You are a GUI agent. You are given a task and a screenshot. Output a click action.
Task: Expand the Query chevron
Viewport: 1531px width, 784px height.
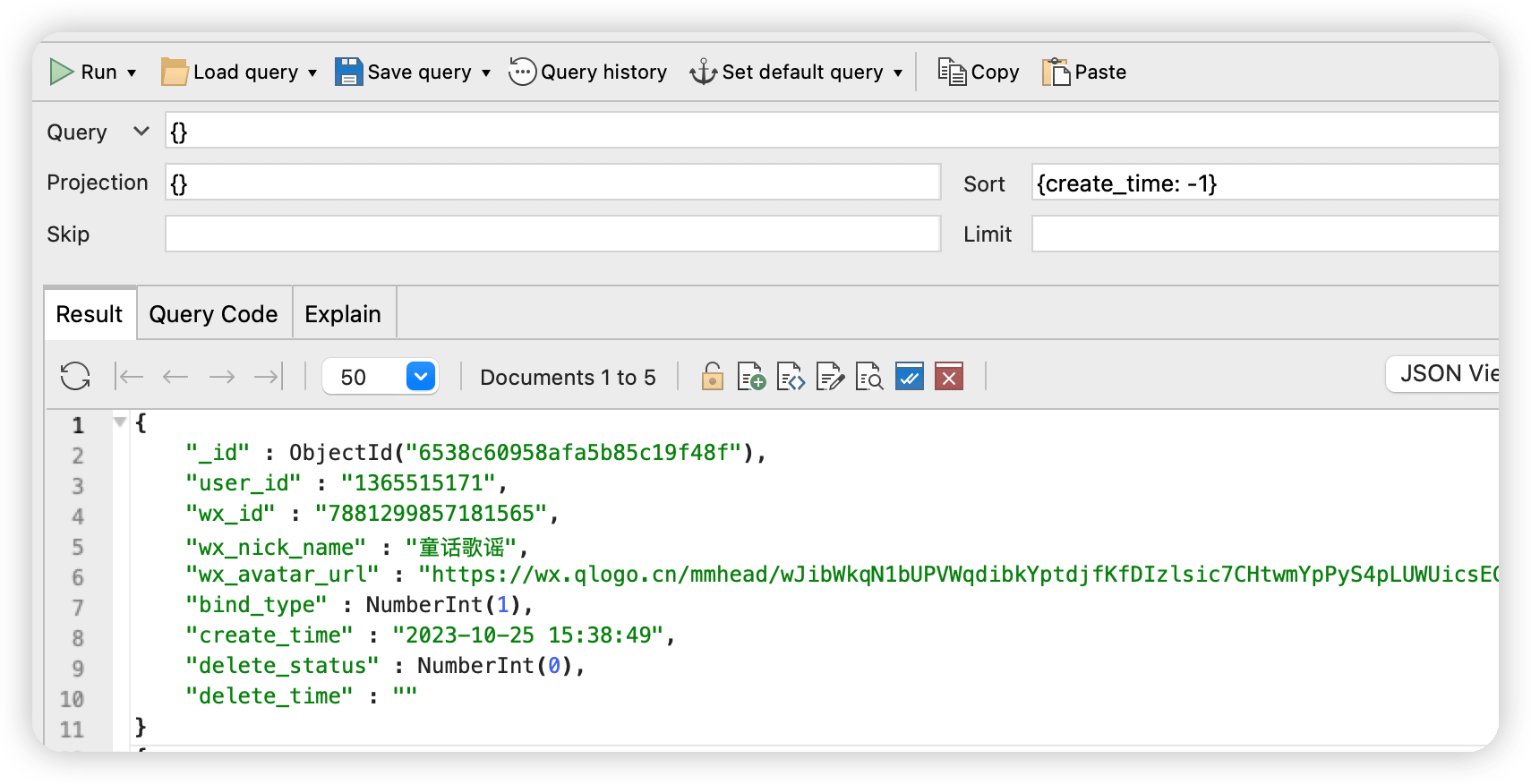[141, 132]
